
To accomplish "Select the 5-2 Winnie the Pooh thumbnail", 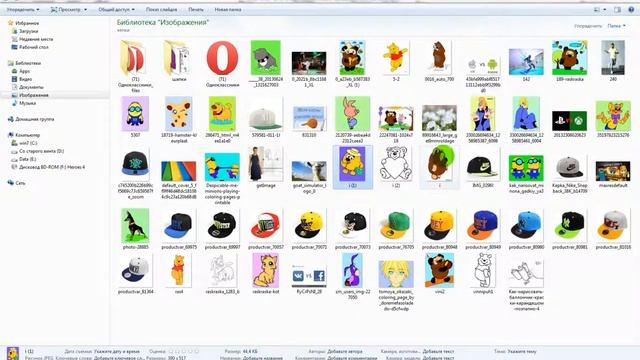I will click(x=396, y=58).
